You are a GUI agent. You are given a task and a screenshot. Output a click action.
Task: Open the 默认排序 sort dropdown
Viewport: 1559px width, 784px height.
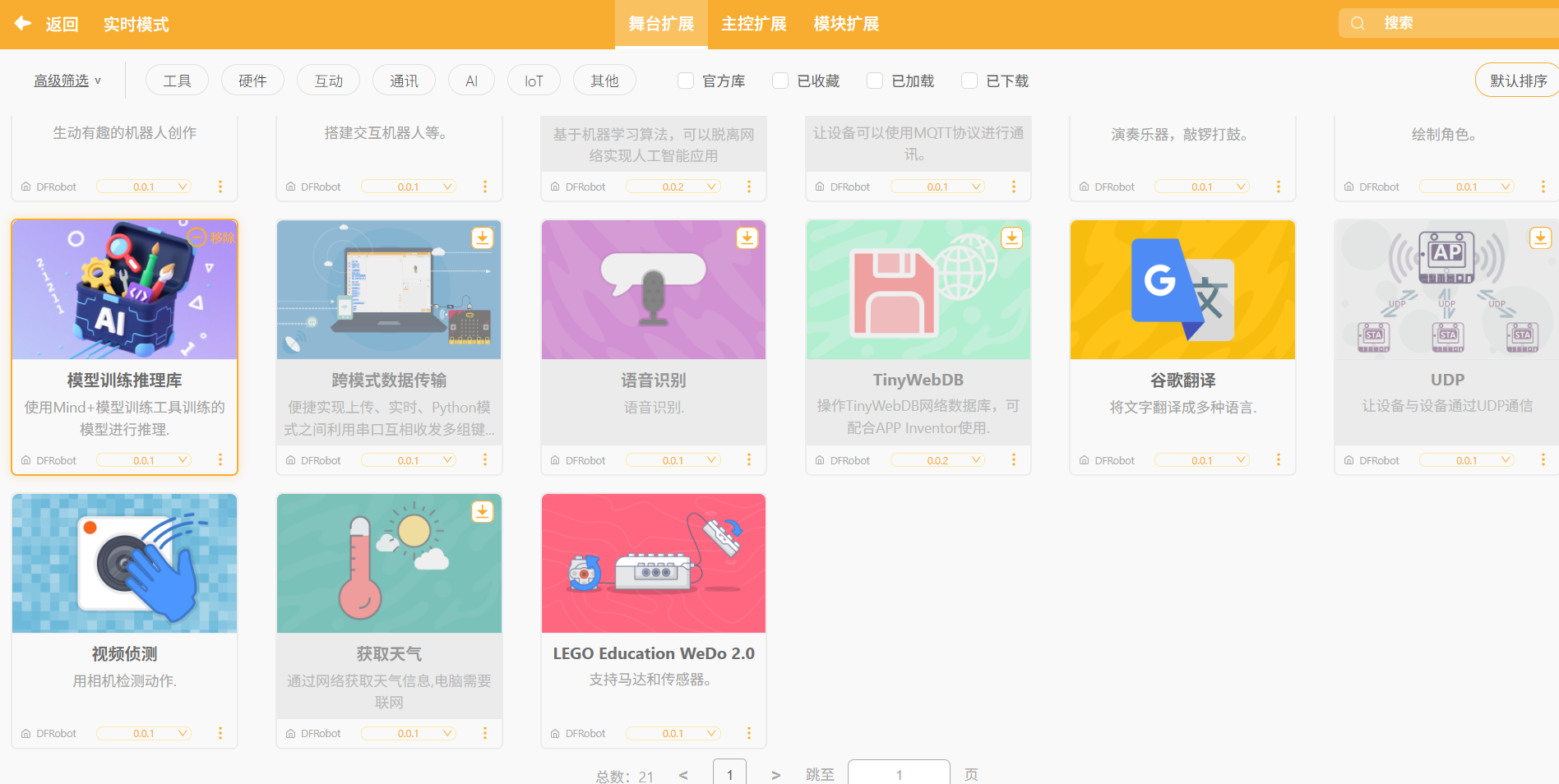[x=1517, y=81]
